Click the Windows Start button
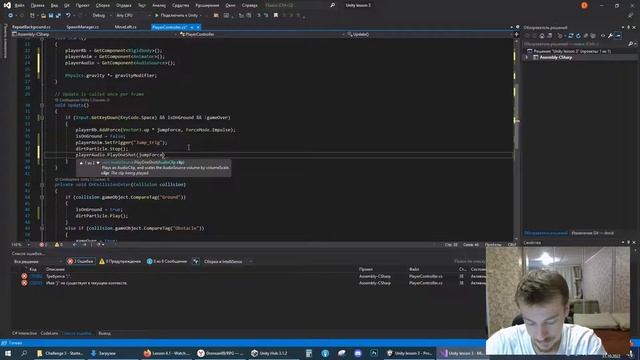 pyautogui.click(x=7, y=353)
